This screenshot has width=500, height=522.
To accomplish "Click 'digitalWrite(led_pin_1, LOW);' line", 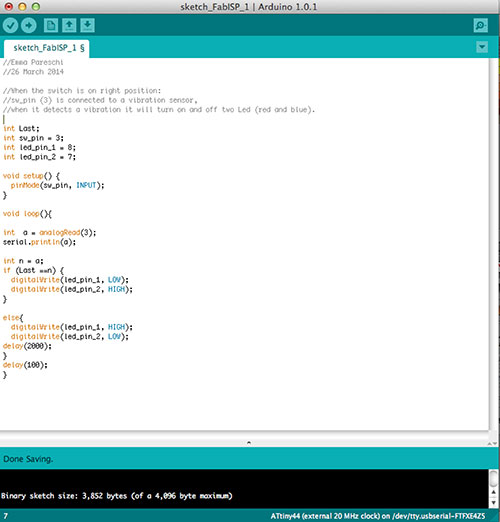I will 70,280.
